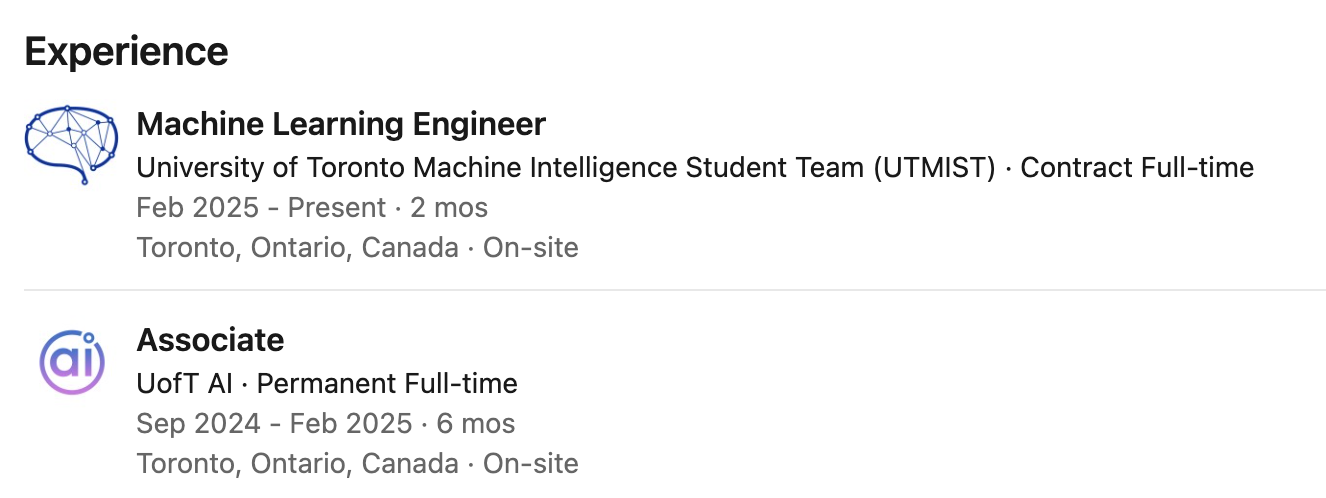Click the Feb 2025 - Present date range
Screen dimensions: 1326x498
[260, 208]
